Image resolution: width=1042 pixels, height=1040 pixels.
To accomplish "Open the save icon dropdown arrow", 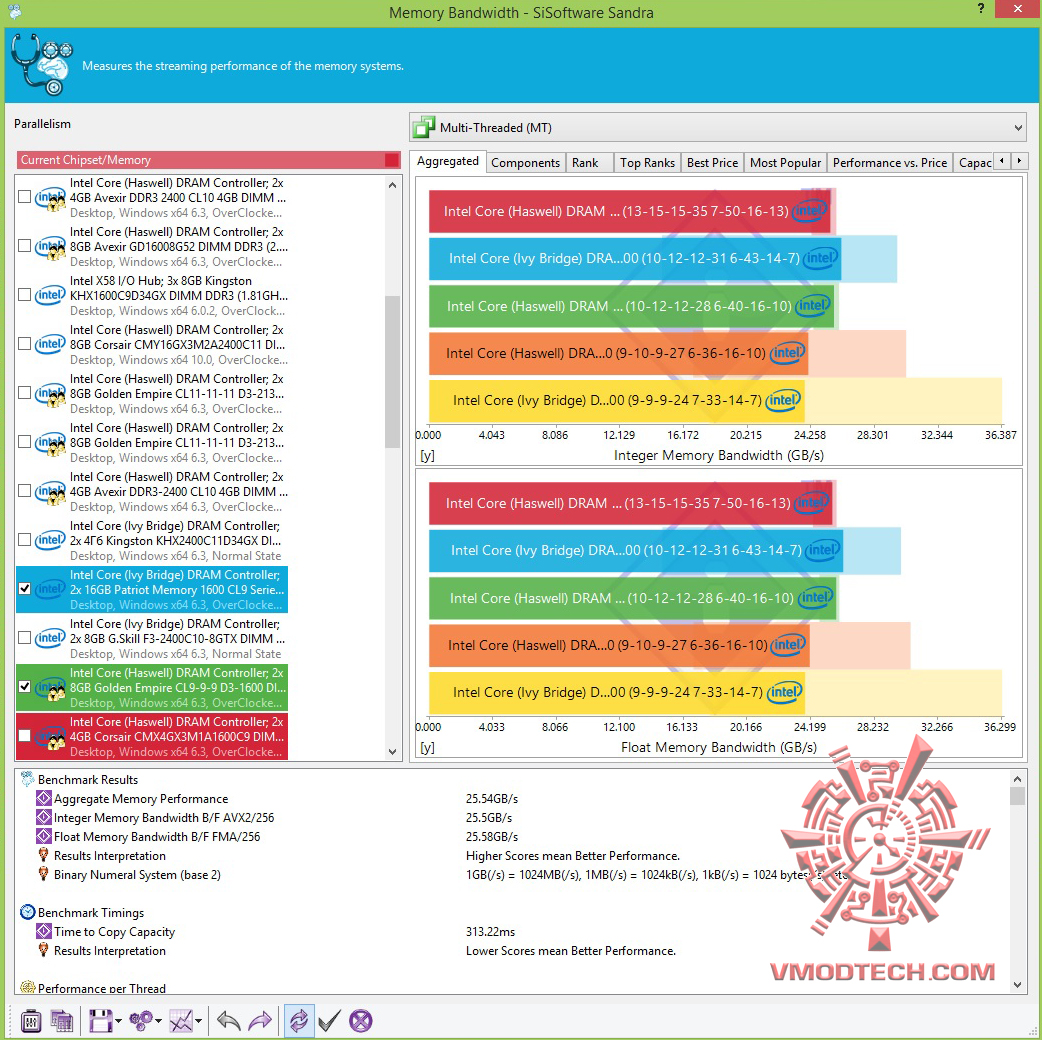I will pyautogui.click(x=118, y=1021).
